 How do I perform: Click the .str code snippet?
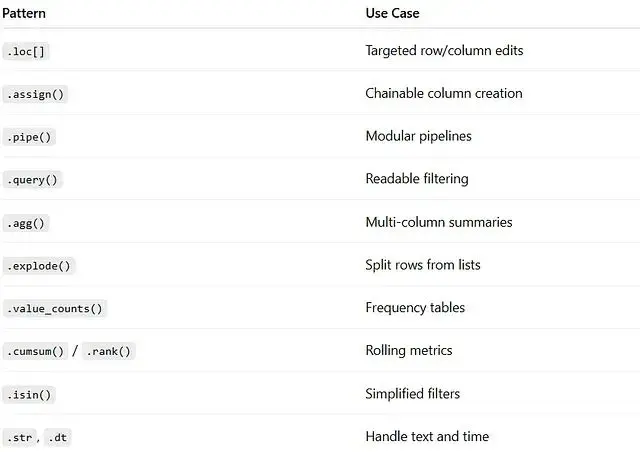[20, 437]
